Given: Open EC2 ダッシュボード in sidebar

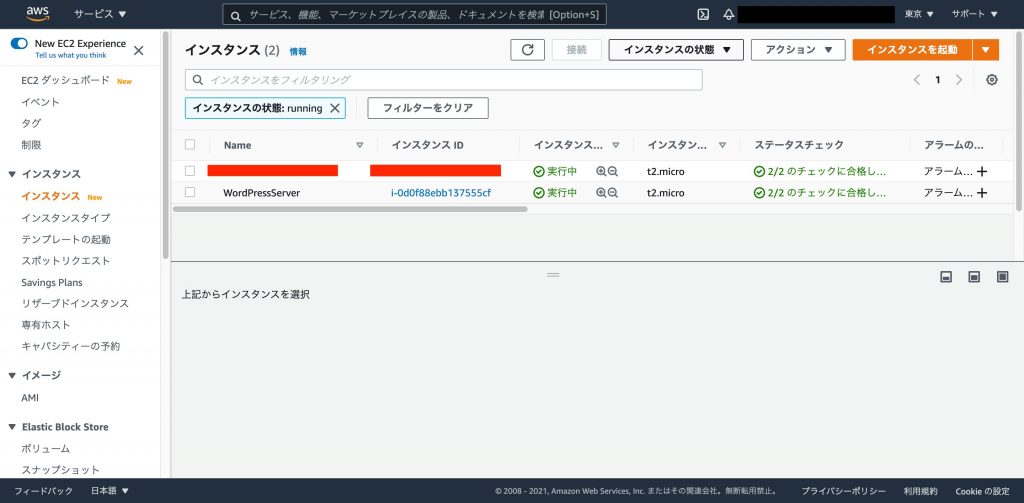Looking at the screenshot, I should (x=65, y=81).
